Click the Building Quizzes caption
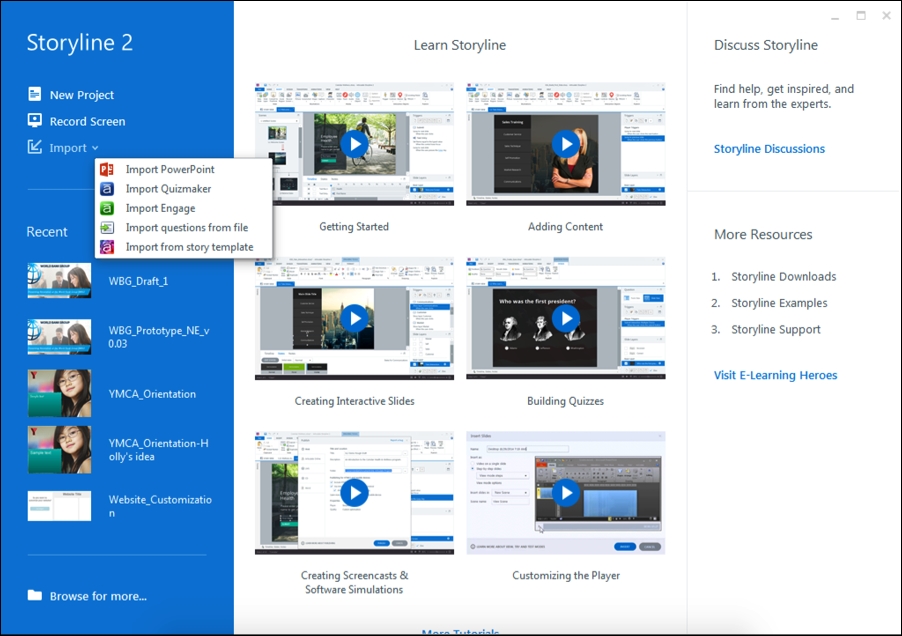The height and width of the screenshot is (636, 902). [565, 401]
